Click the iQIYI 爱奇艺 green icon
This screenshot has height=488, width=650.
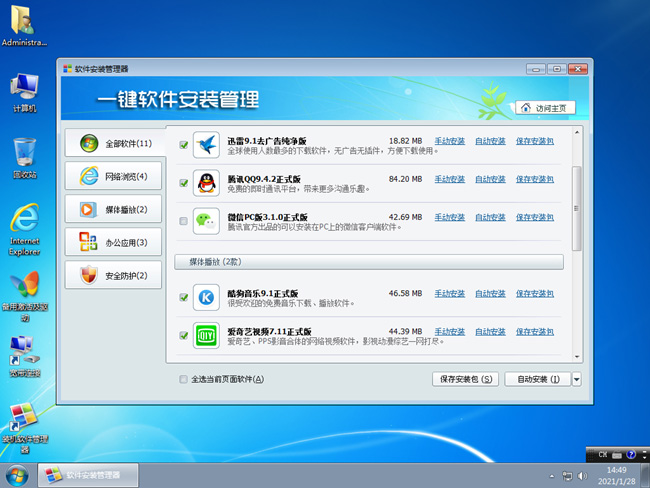(206, 335)
